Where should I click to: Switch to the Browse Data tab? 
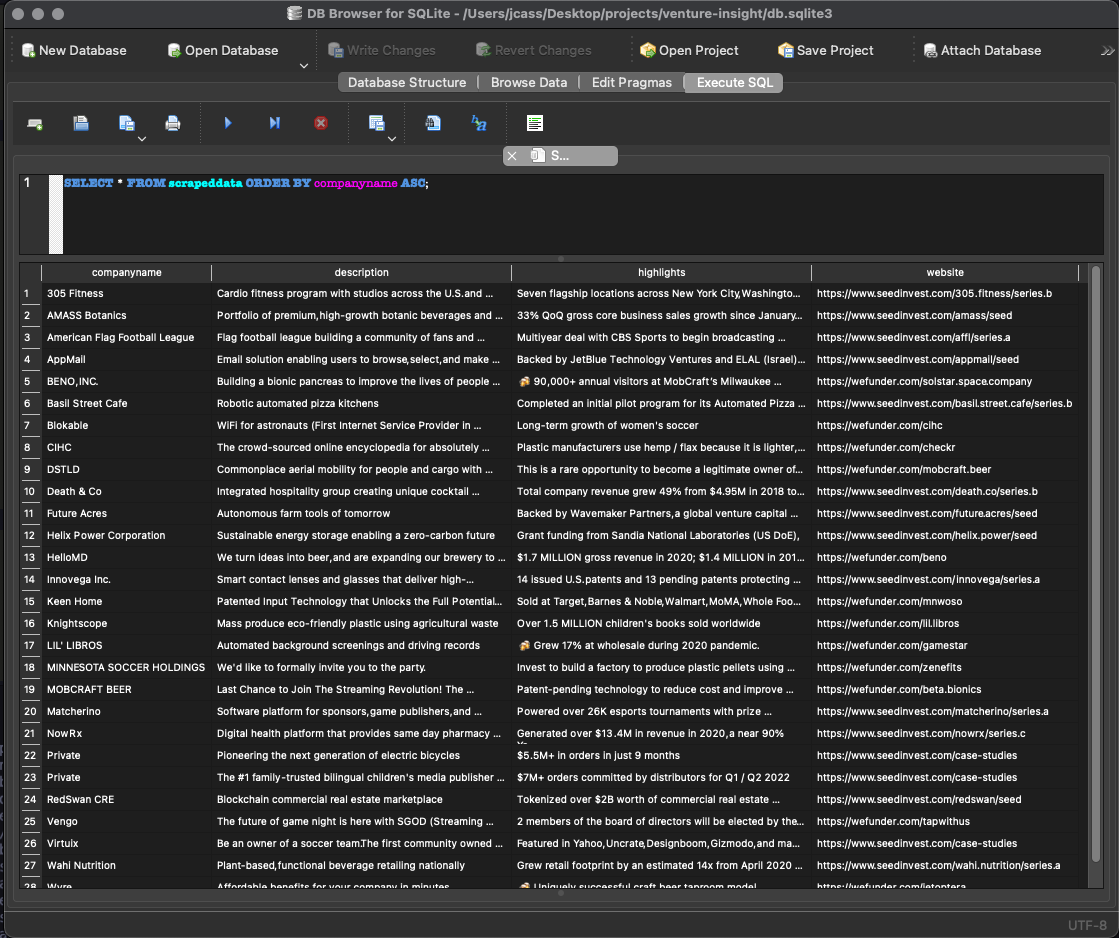pos(529,83)
